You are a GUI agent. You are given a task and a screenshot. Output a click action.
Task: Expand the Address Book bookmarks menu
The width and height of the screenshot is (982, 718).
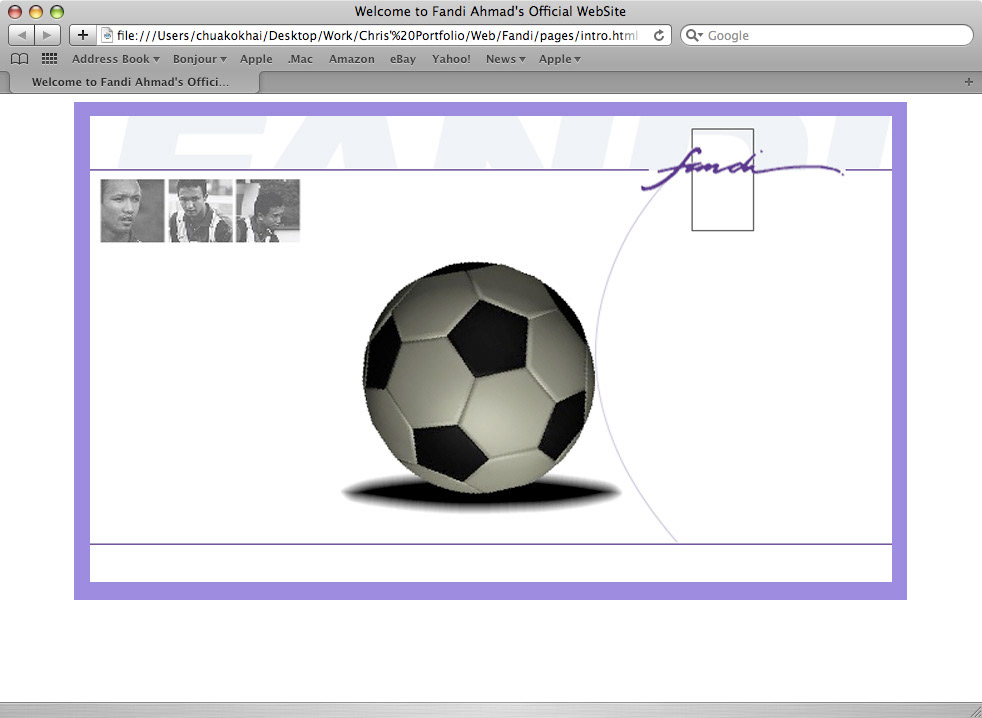point(116,59)
